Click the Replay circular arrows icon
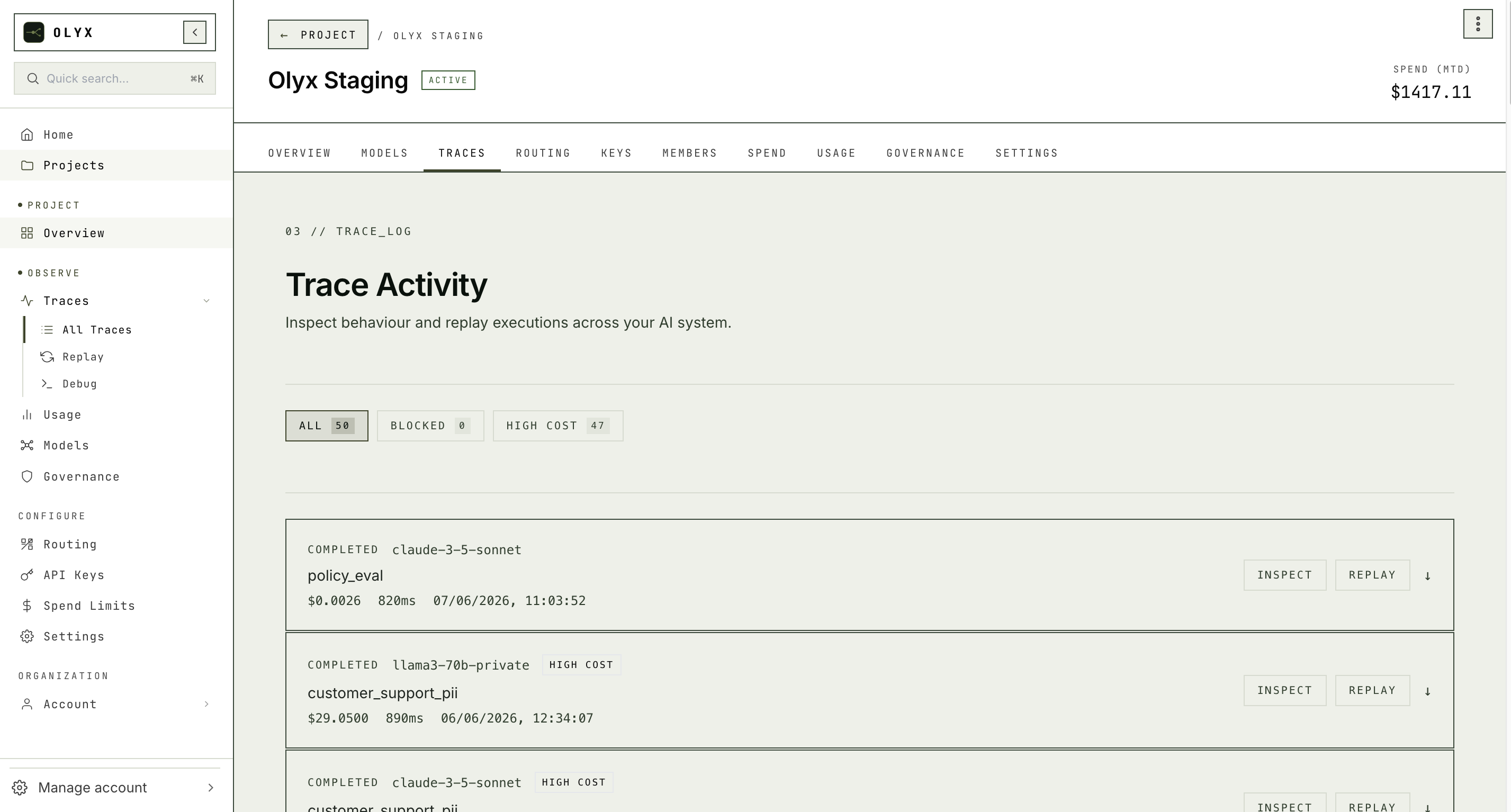This screenshot has height=812, width=1511. coord(47,357)
